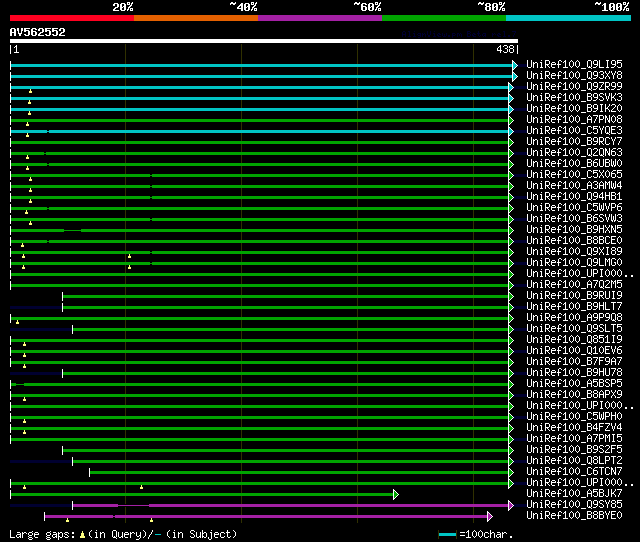Image resolution: width=640 pixels, height=542 pixels.
Task: Select the UniRef100_Q9SY85 hit label
Action: pos(573,505)
